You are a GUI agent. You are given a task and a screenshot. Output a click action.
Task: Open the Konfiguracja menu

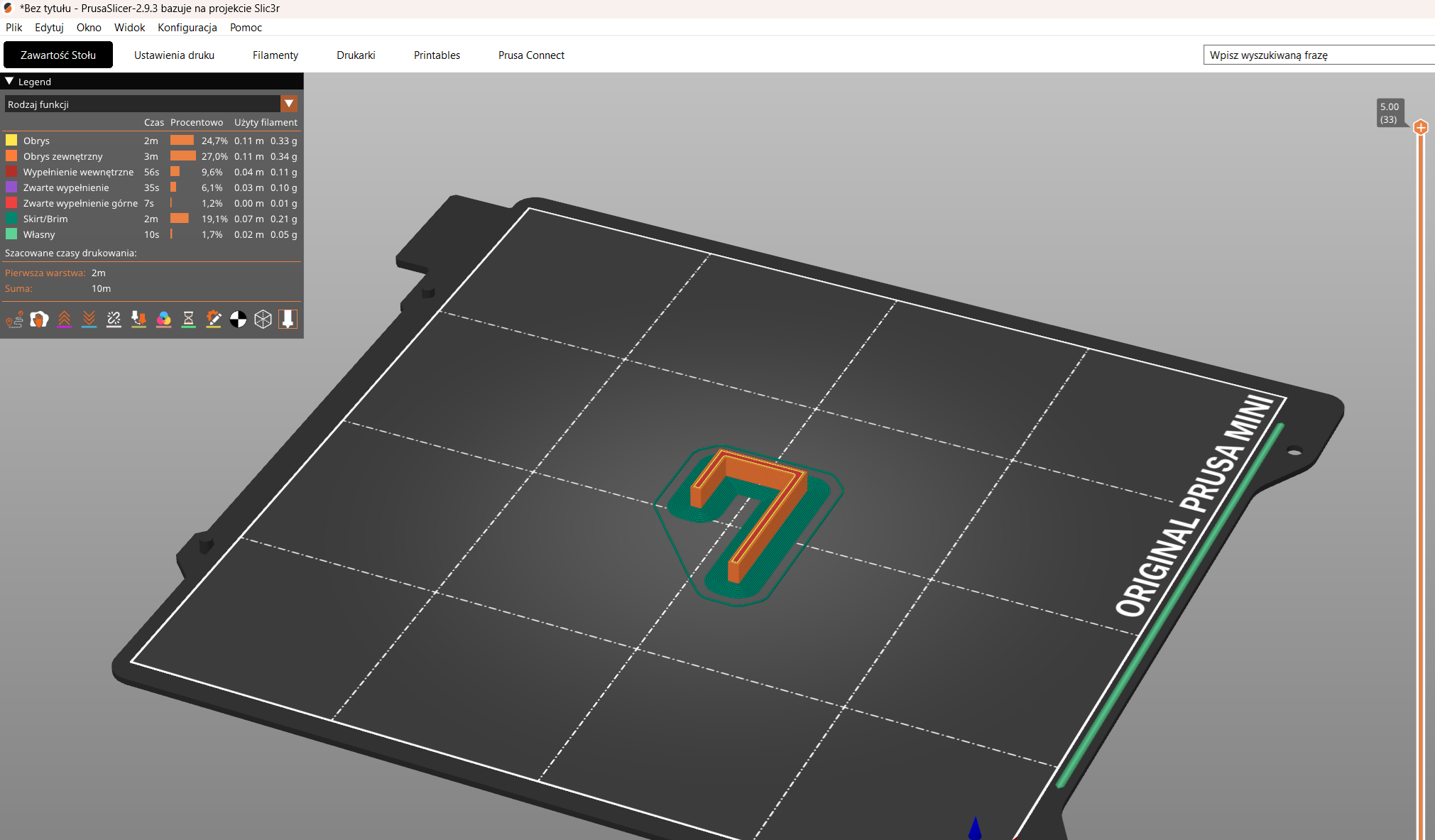187,28
